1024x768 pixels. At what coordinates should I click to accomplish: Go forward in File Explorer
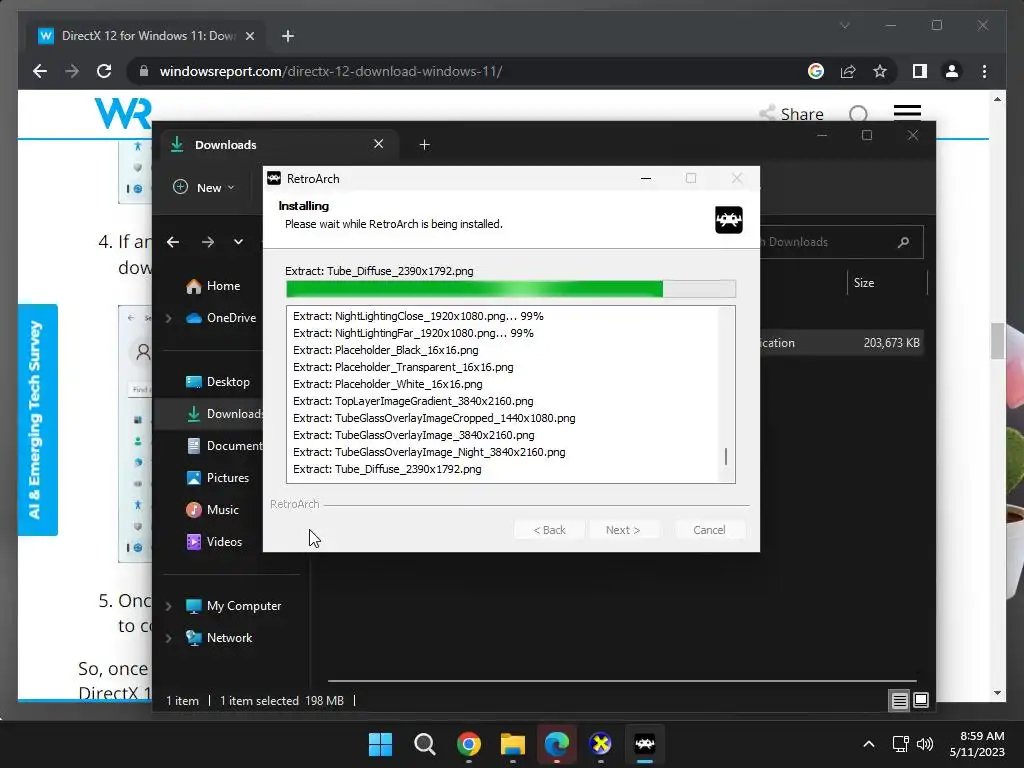[208, 242]
